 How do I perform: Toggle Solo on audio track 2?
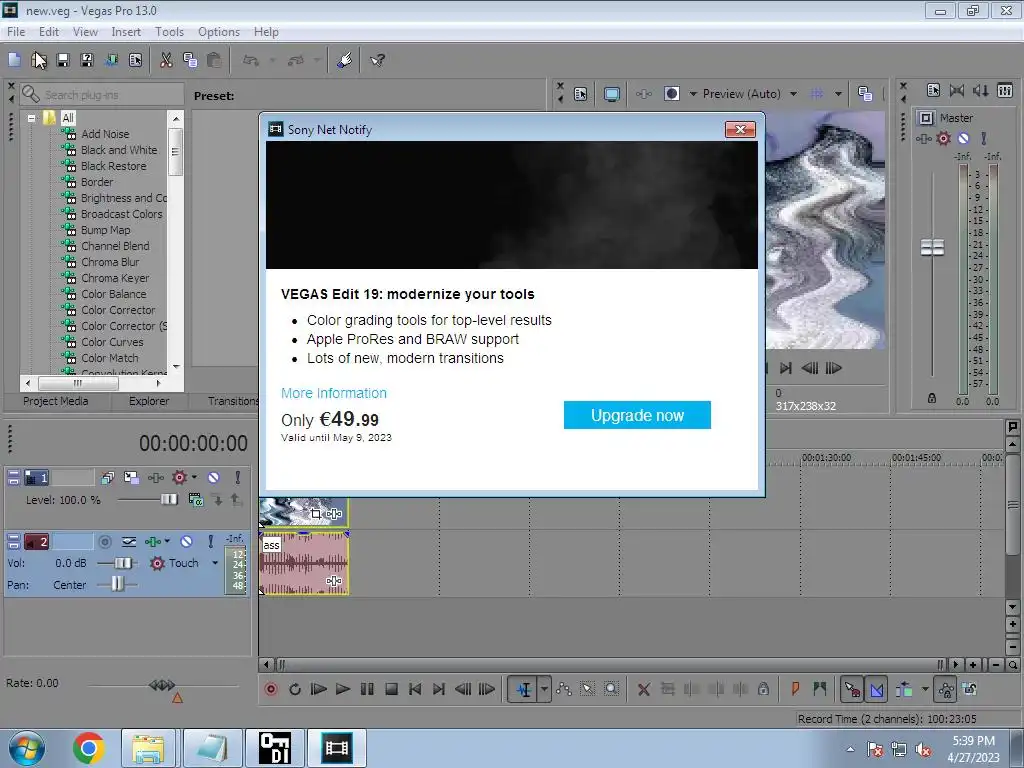[x=210, y=541]
